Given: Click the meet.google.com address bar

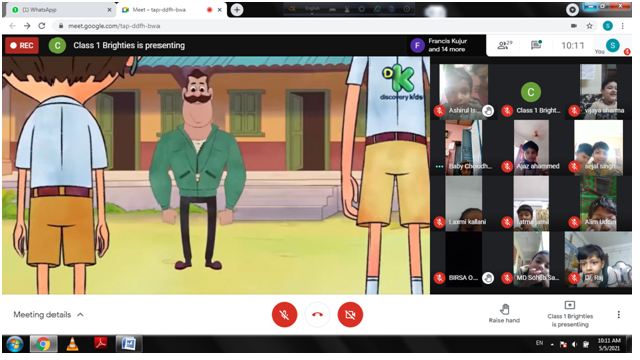Looking at the screenshot, I should click(310, 26).
